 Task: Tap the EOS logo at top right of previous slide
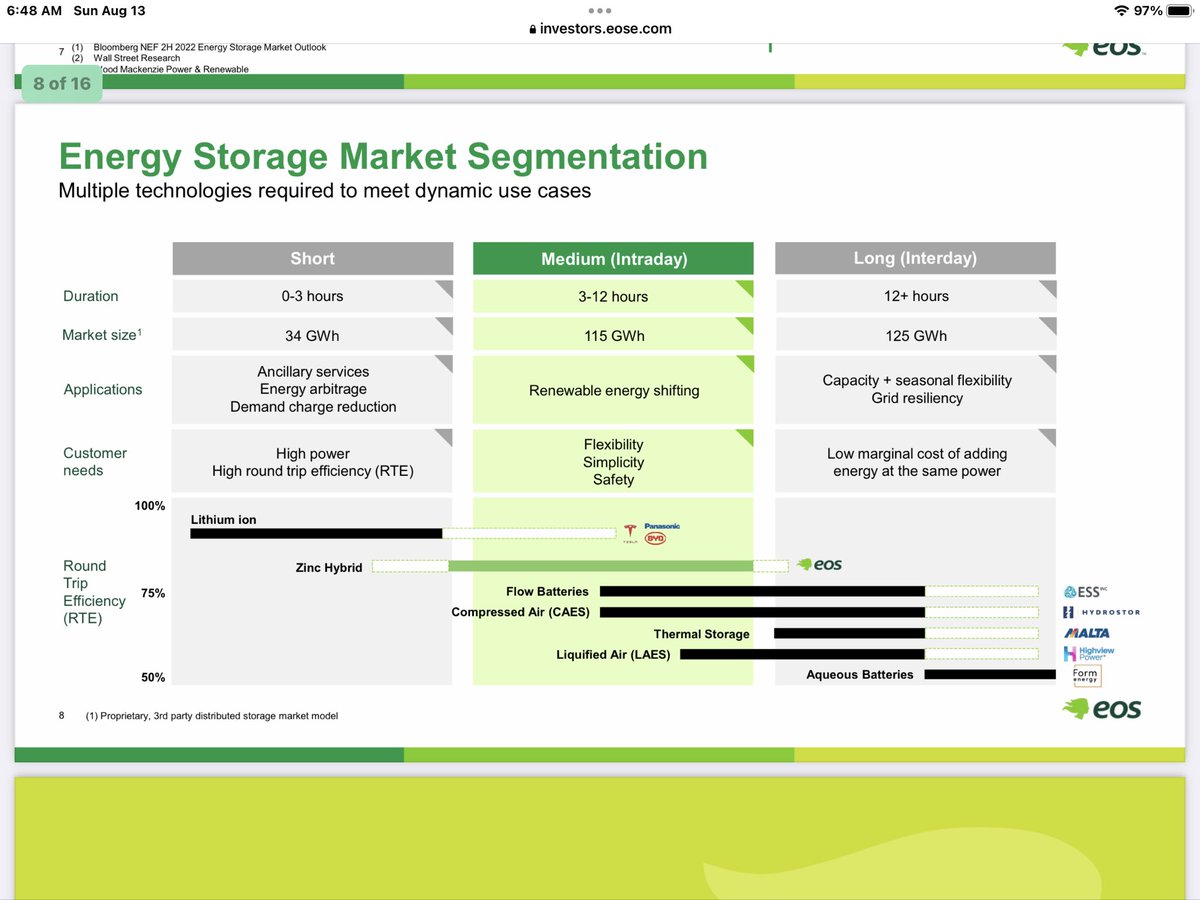click(1103, 47)
